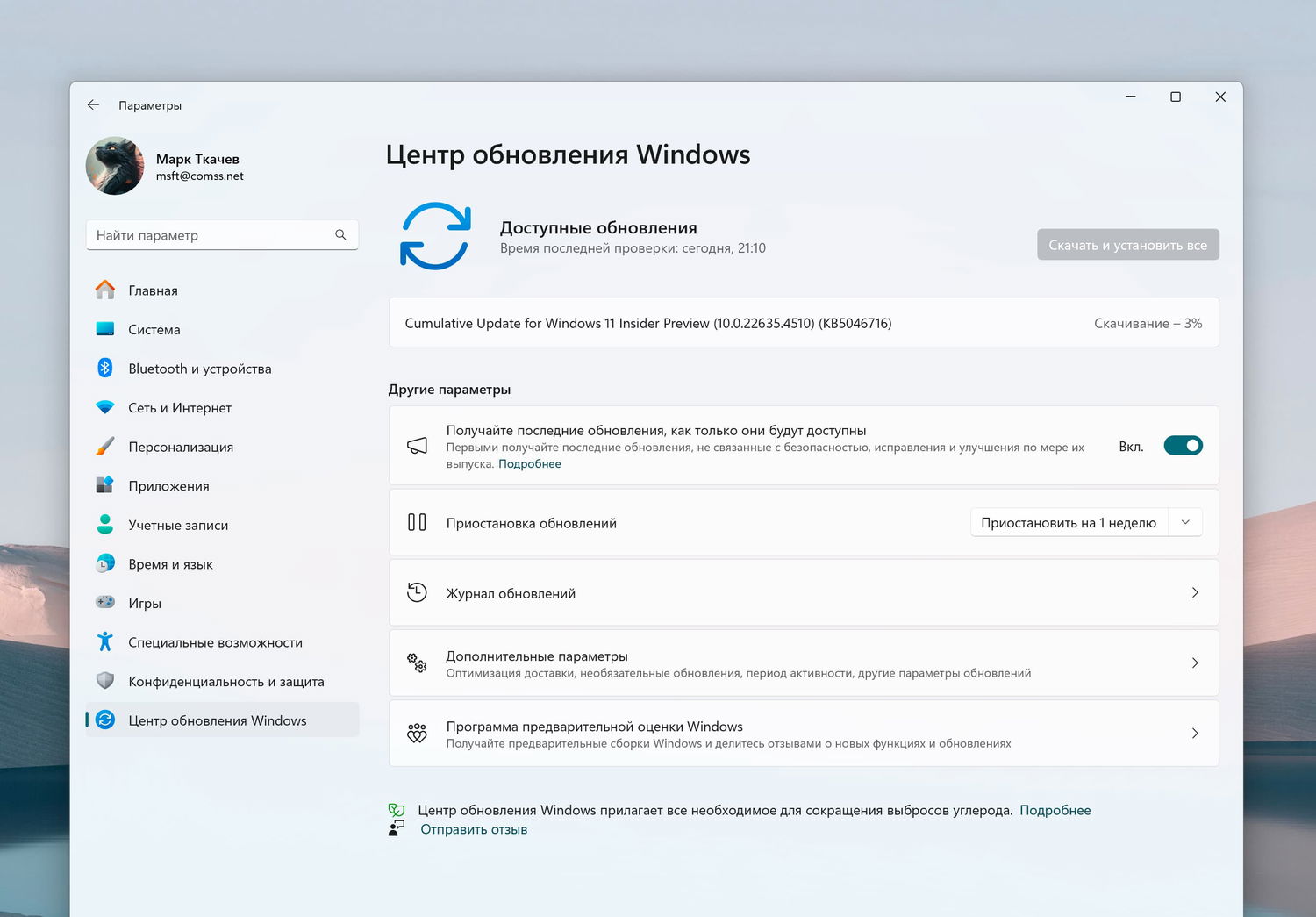
Task: Click the Персонализация paintbrush icon
Action: [x=105, y=447]
